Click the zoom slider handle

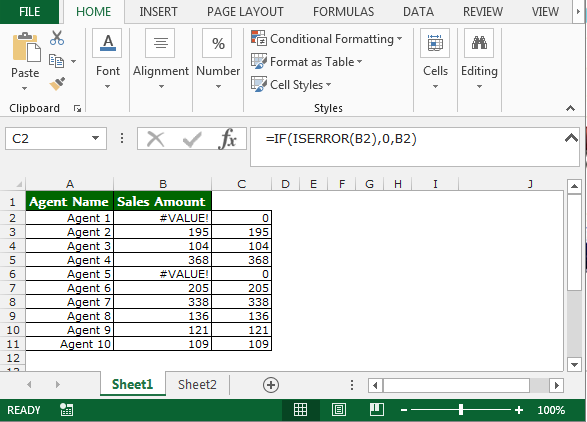[461, 410]
